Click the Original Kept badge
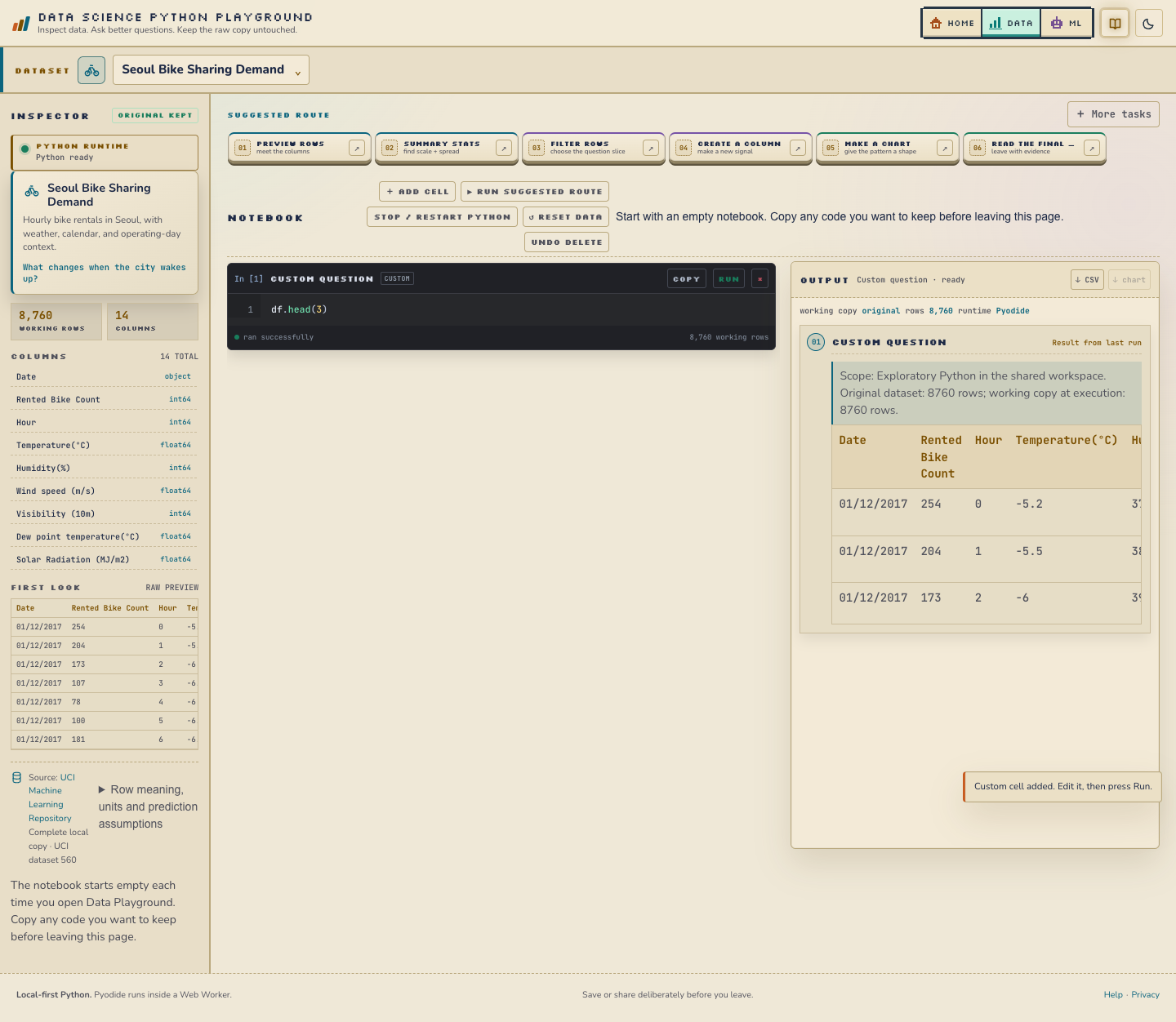The height and width of the screenshot is (1022, 1176). pos(155,116)
